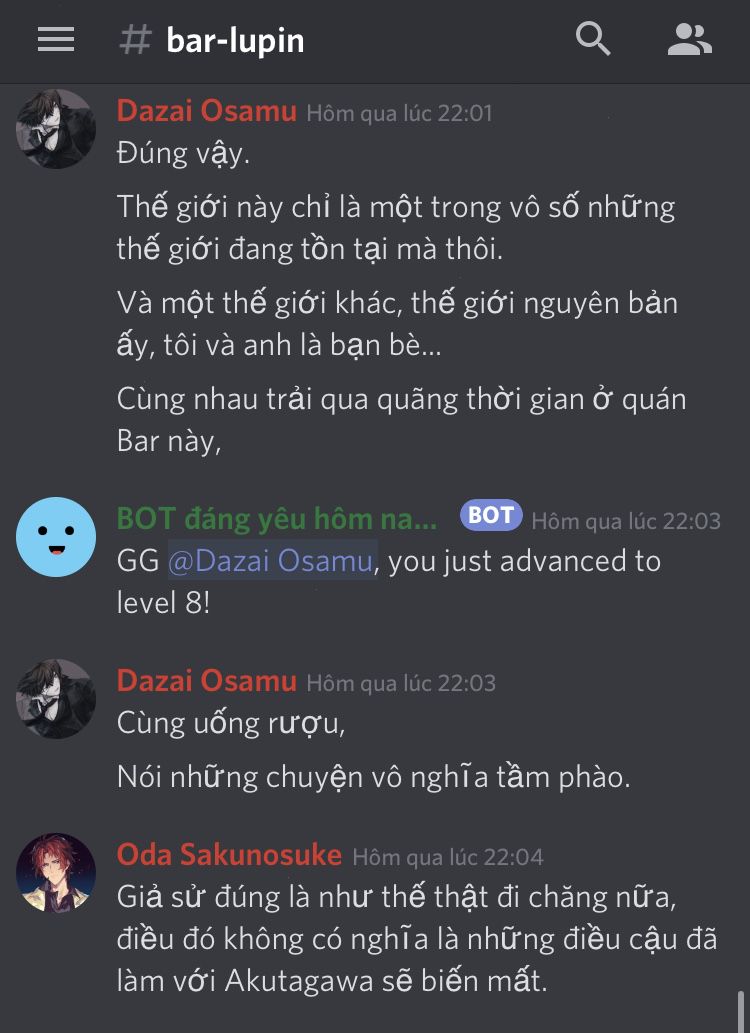Click the @Dazai Osamu mention
Screen dimensions: 750x1033
(x=272, y=561)
